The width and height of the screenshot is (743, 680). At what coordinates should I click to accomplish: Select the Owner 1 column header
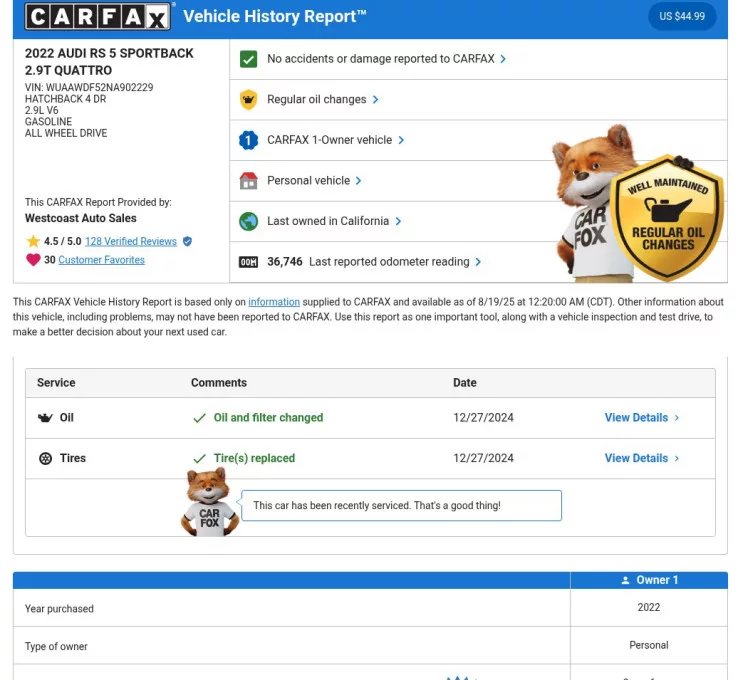649,580
